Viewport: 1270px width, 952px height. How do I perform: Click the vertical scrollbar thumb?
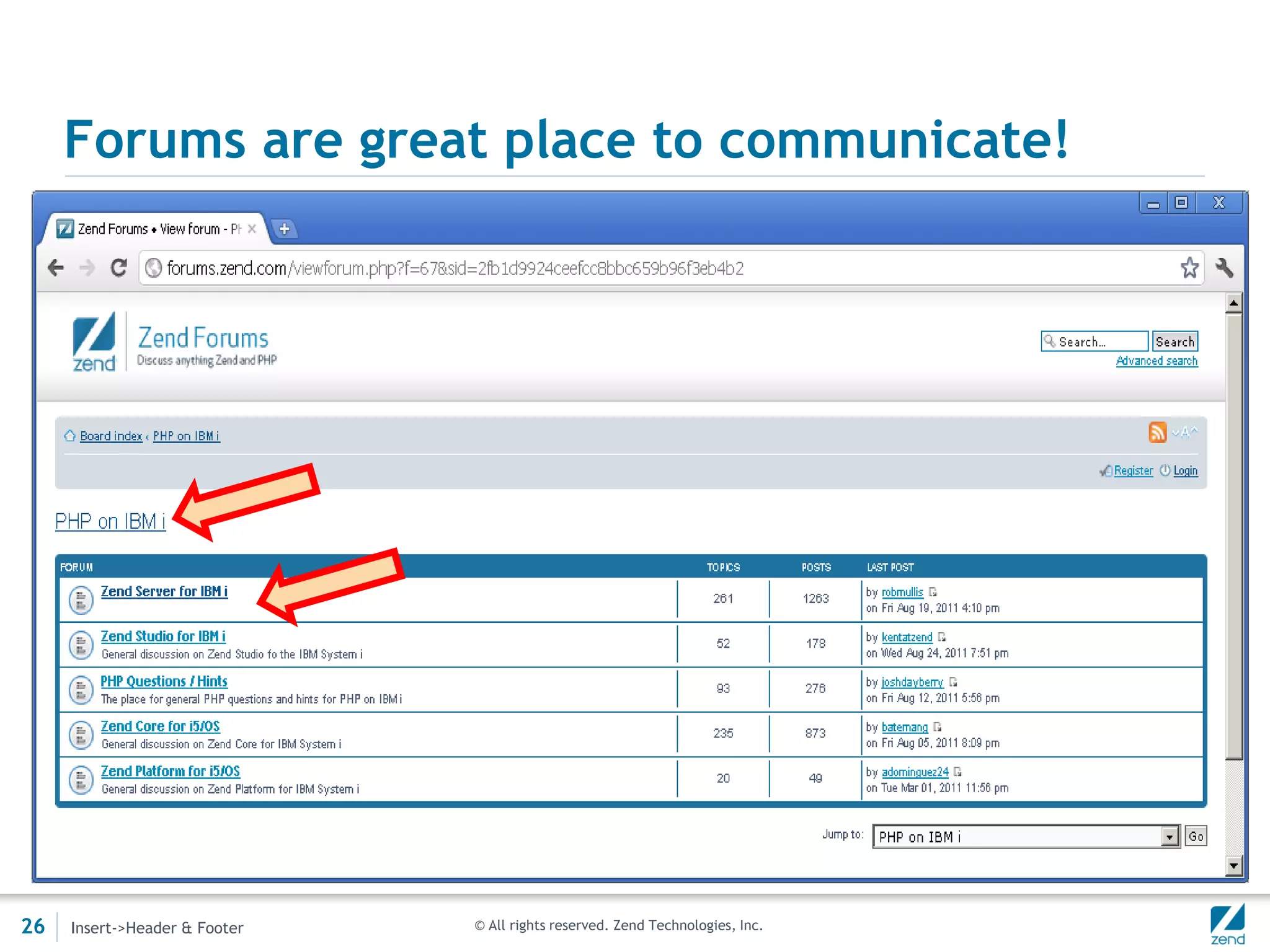click(1233, 536)
